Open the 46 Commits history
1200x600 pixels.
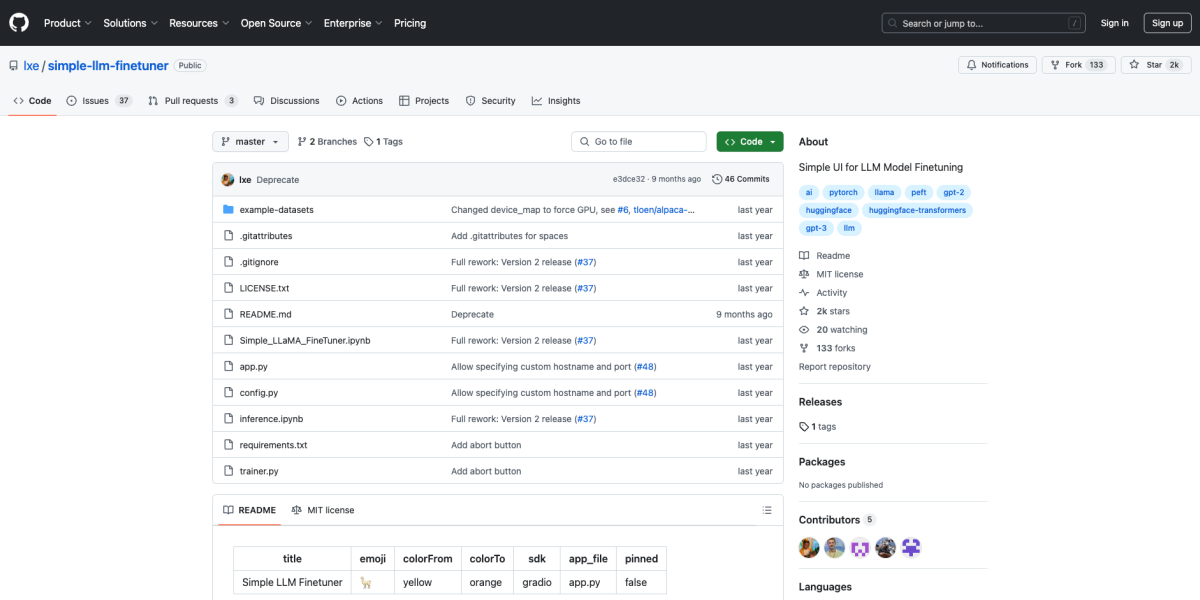tap(741, 179)
